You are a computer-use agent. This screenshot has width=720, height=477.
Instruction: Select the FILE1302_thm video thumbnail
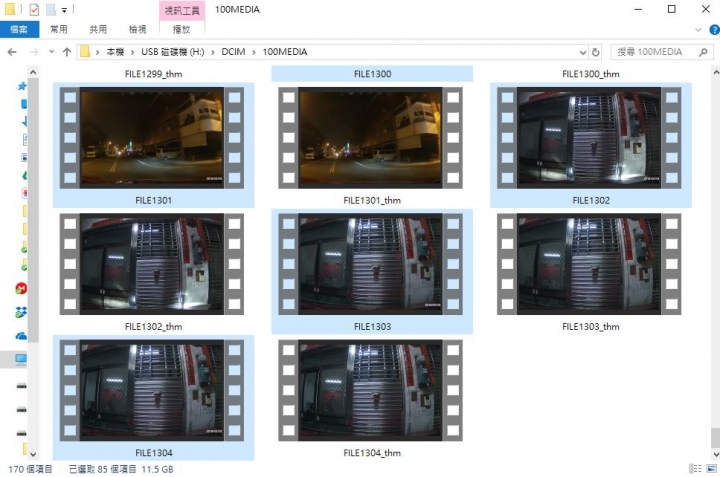pyautogui.click(x=152, y=264)
